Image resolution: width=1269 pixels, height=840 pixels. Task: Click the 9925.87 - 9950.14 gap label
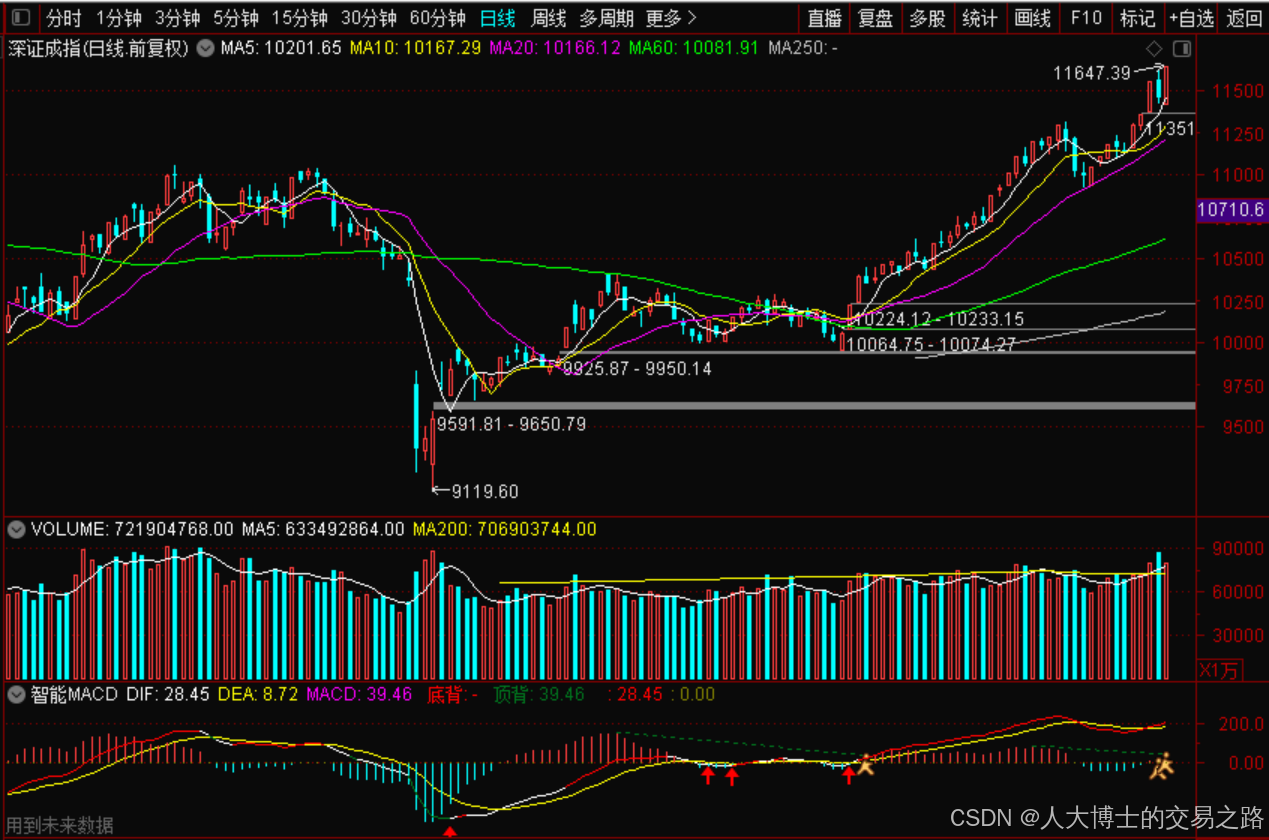point(637,368)
